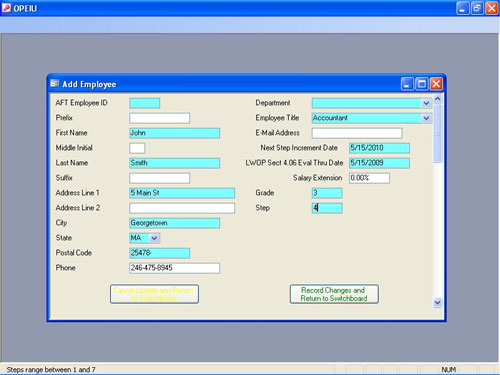
Task: Click the 'Employee Title' label
Action: pyautogui.click(x=277, y=118)
